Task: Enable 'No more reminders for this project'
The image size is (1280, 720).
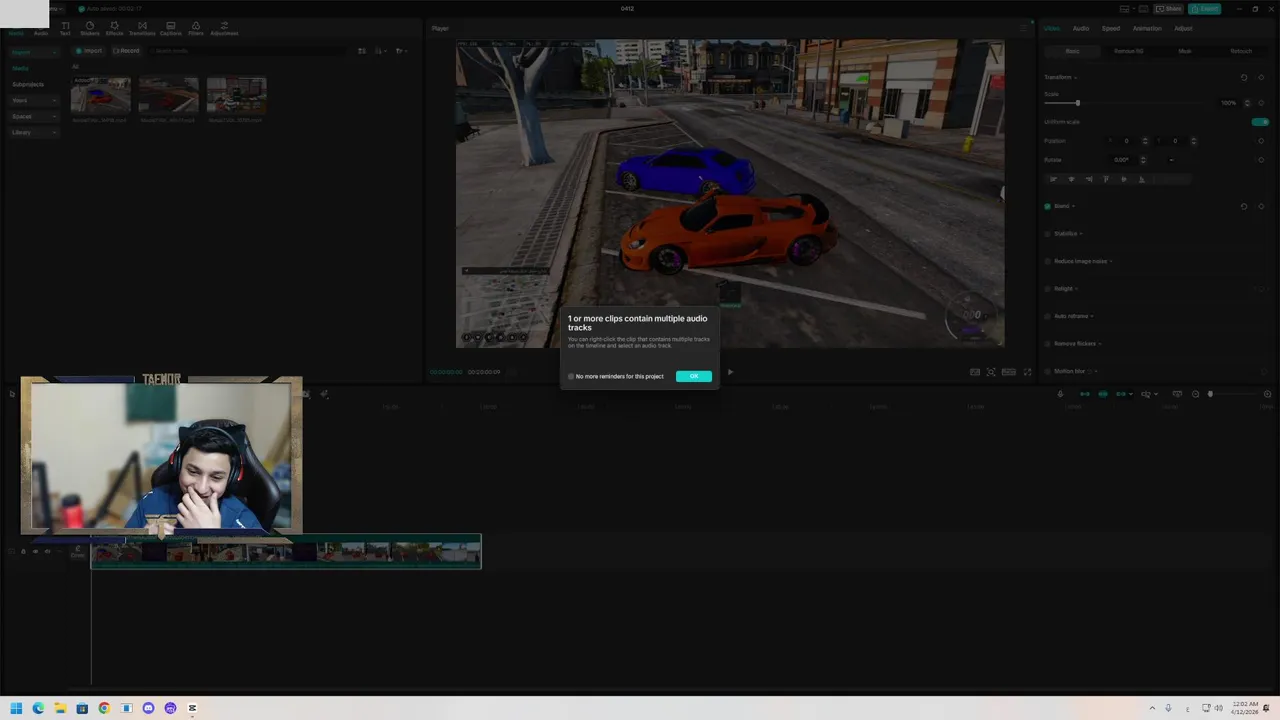Action: 571,376
